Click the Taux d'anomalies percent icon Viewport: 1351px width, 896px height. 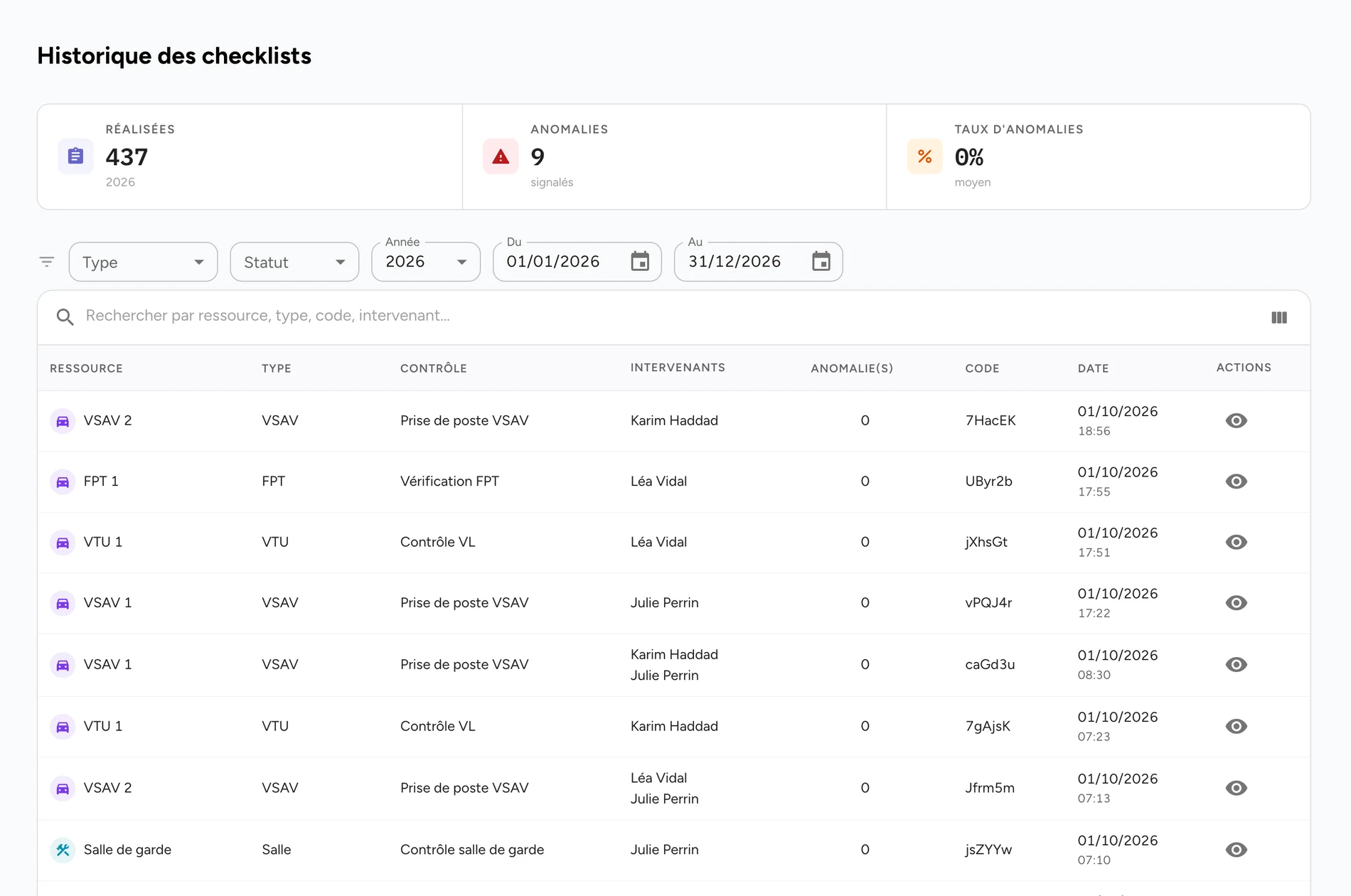[924, 156]
